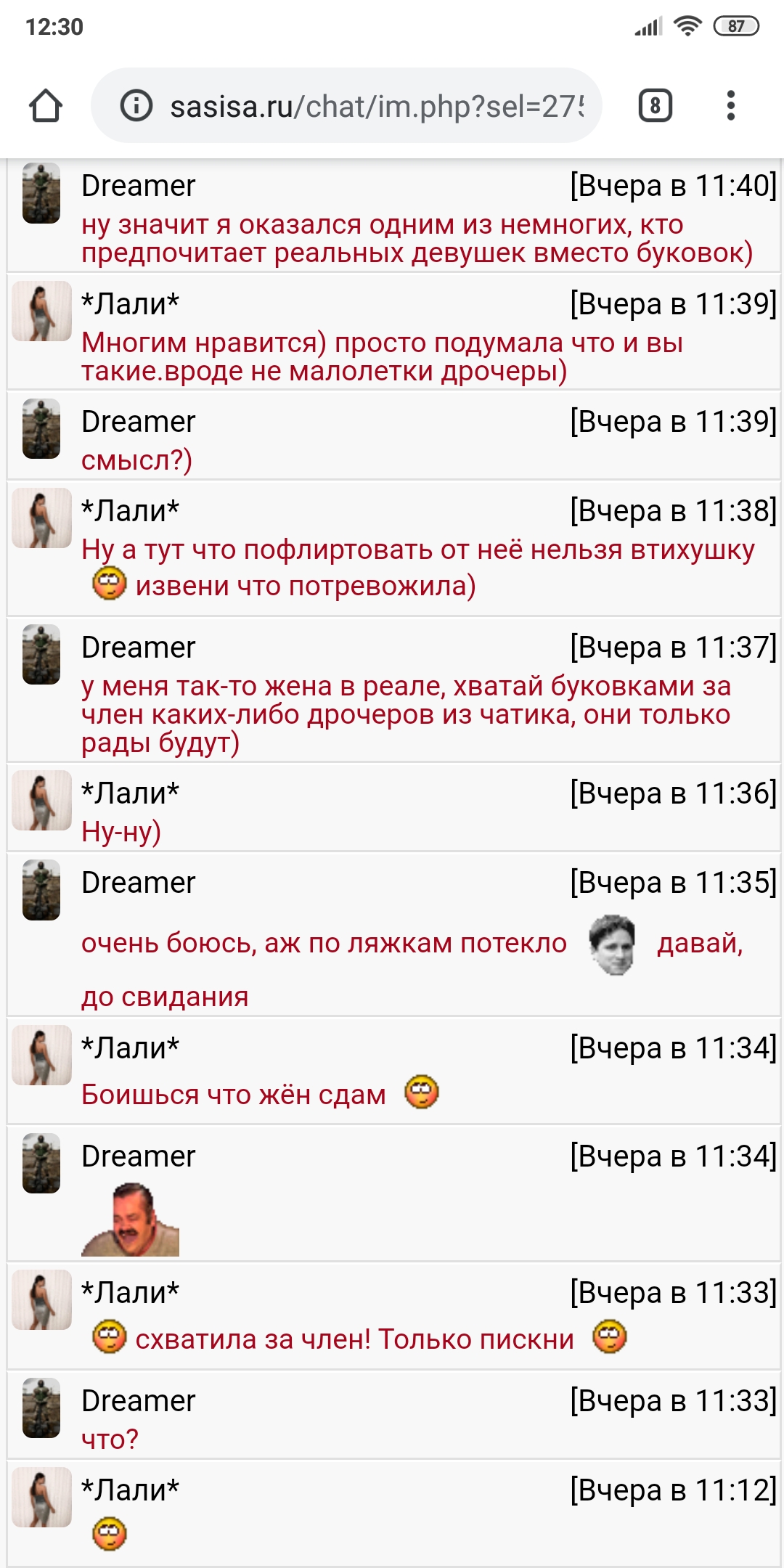784x1568 pixels.
Task: Tap grayscale face sticker in 11:35 message
Action: 612,944
